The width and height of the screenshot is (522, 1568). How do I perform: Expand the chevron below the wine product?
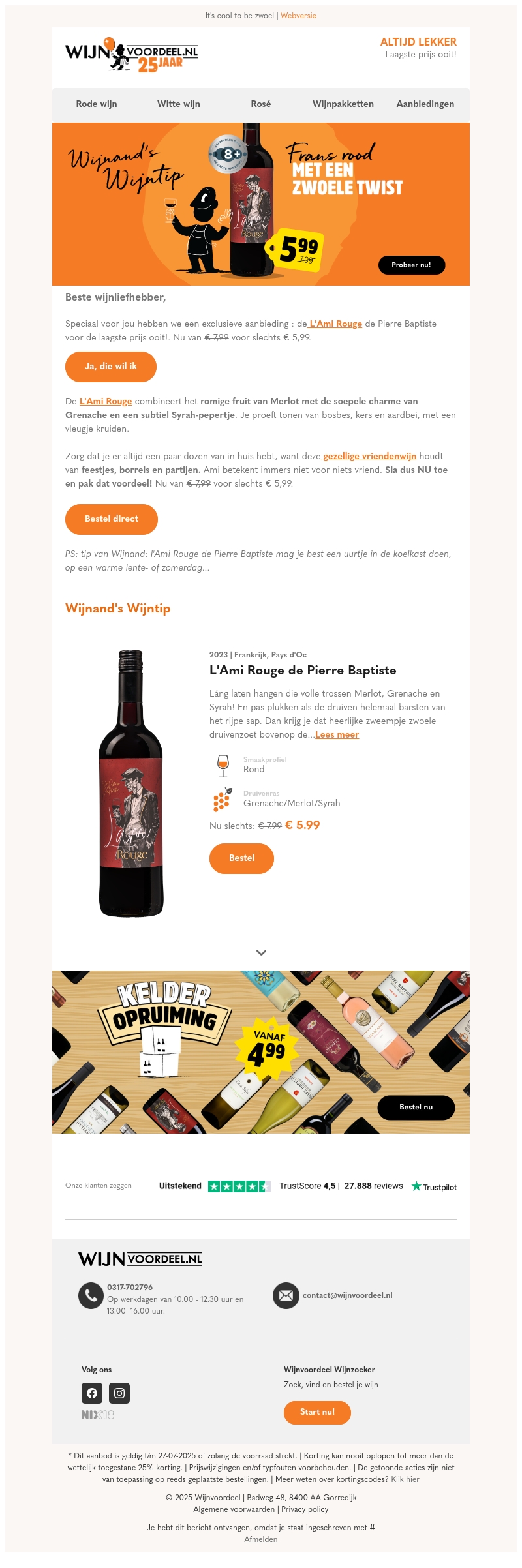click(x=261, y=953)
